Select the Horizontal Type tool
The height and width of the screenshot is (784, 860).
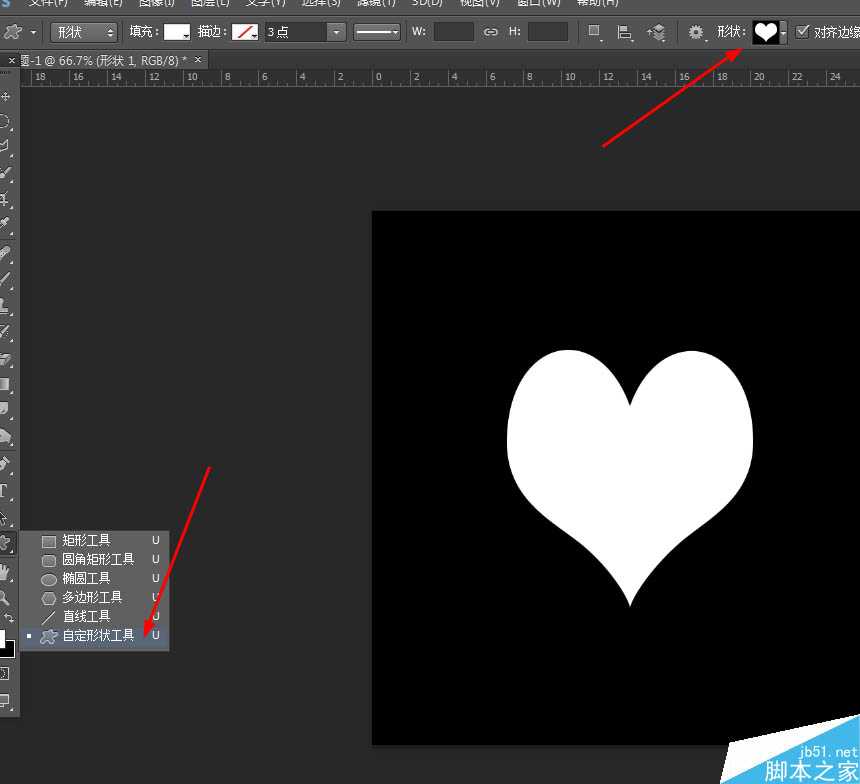(x=5, y=491)
